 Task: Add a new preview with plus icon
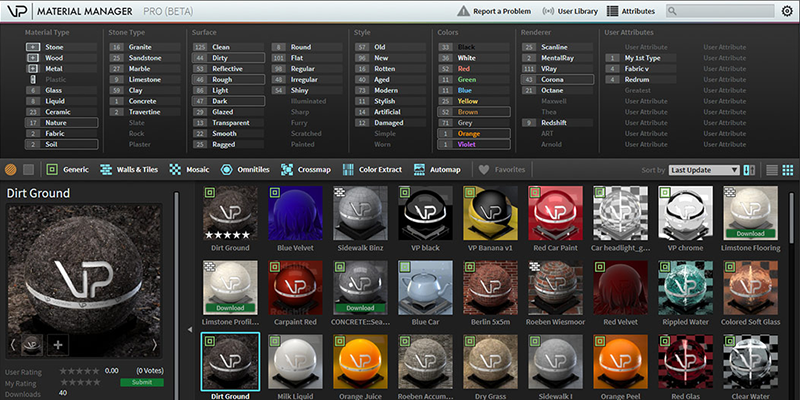(x=58, y=345)
